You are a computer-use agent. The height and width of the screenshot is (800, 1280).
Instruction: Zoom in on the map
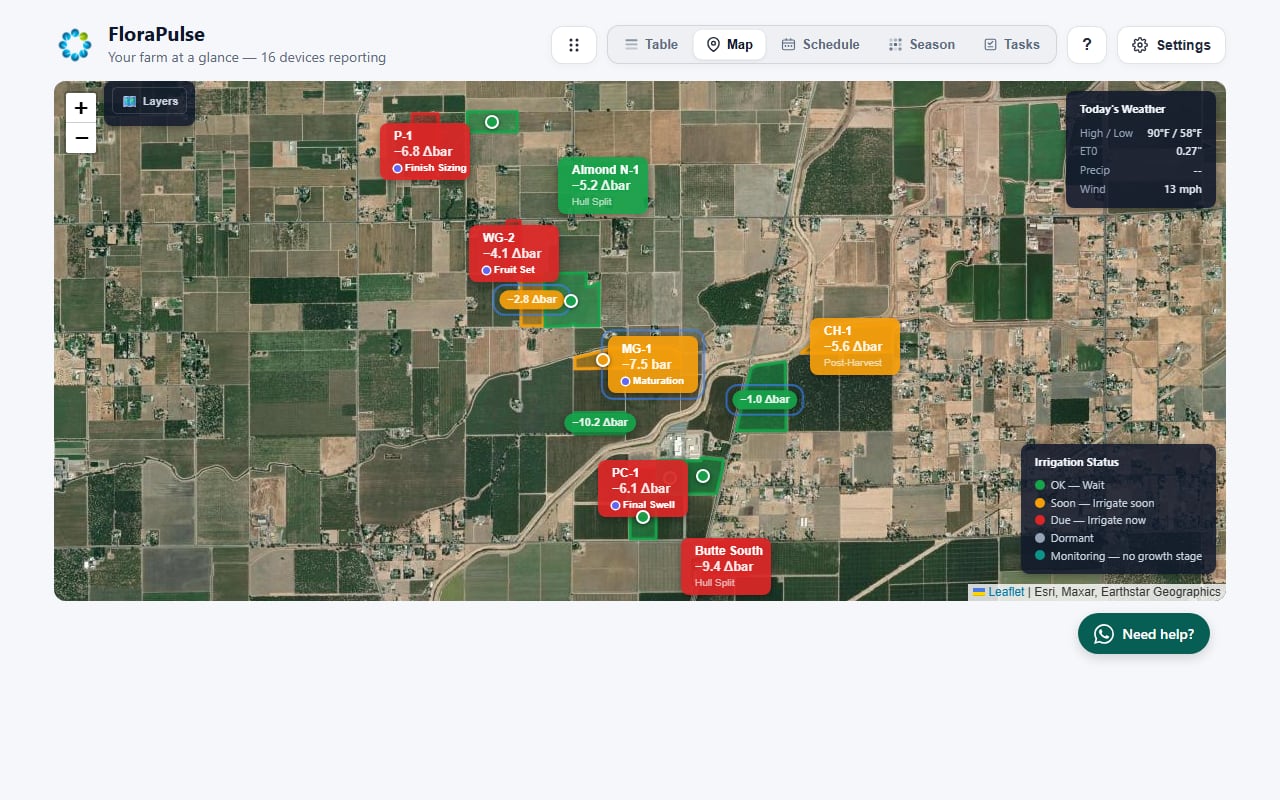tap(81, 108)
